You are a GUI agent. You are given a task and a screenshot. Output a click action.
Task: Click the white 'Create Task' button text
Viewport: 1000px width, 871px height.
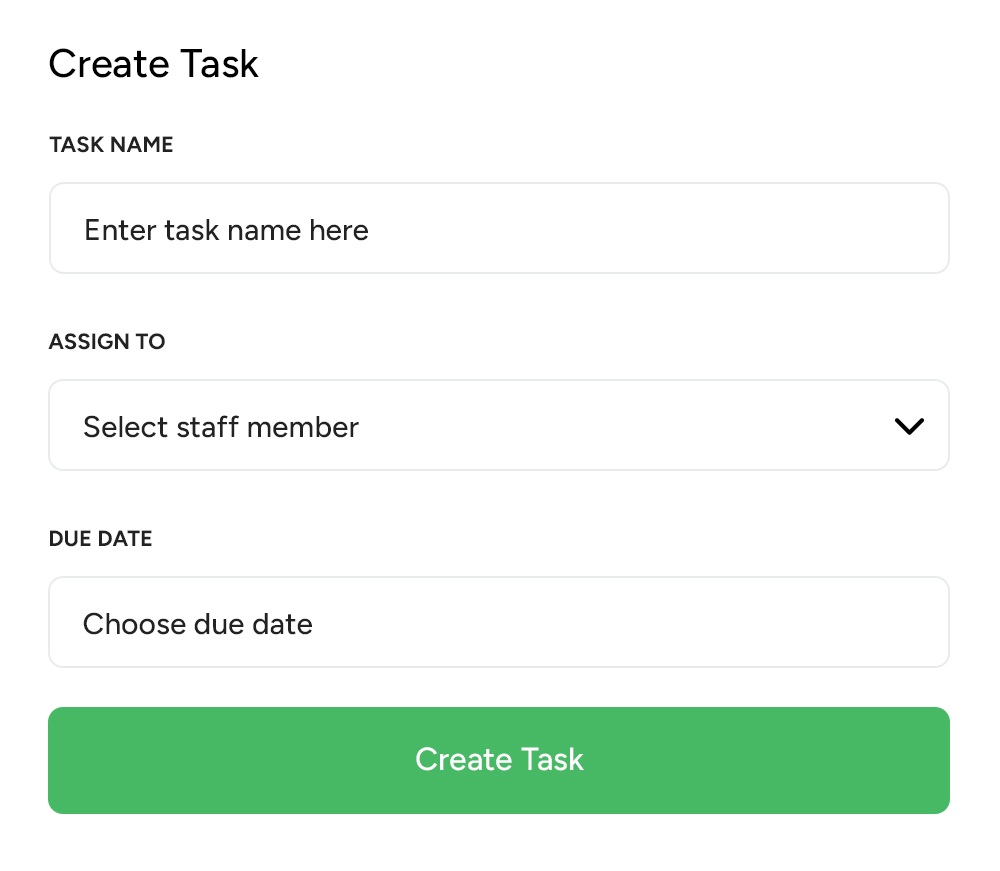(499, 760)
